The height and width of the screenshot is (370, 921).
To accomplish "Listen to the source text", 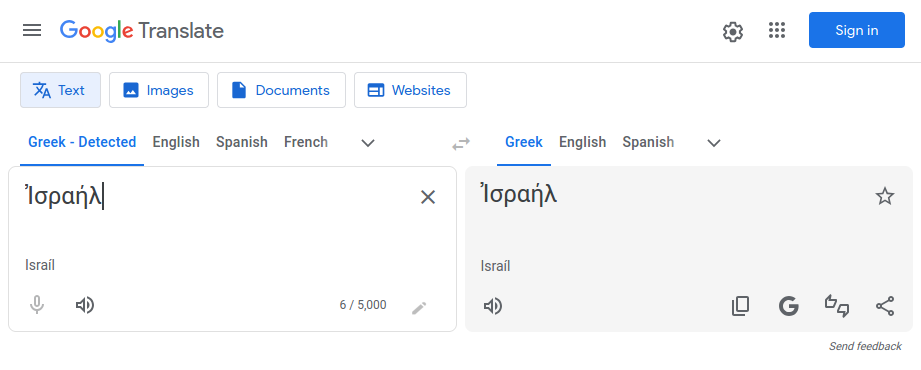I will click(x=85, y=305).
